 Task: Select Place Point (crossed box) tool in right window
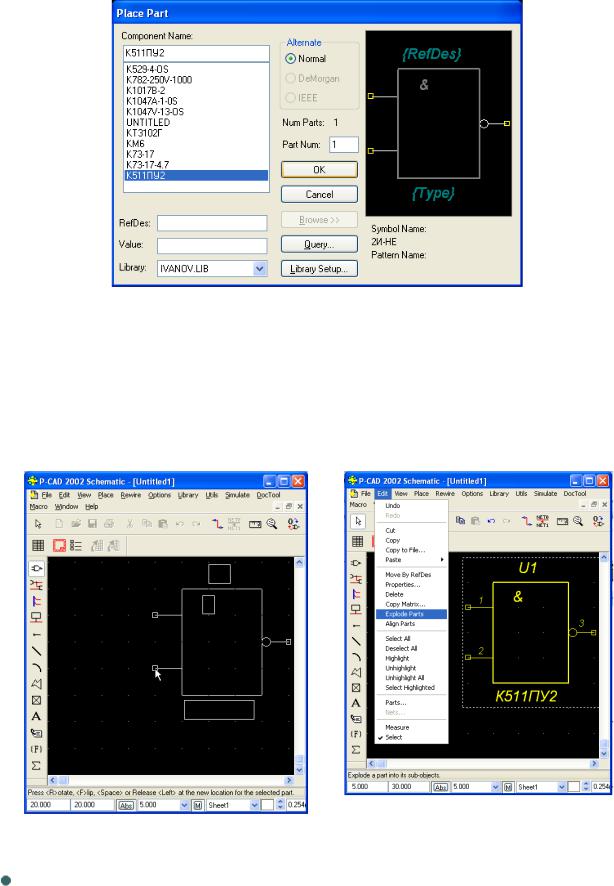(356, 688)
